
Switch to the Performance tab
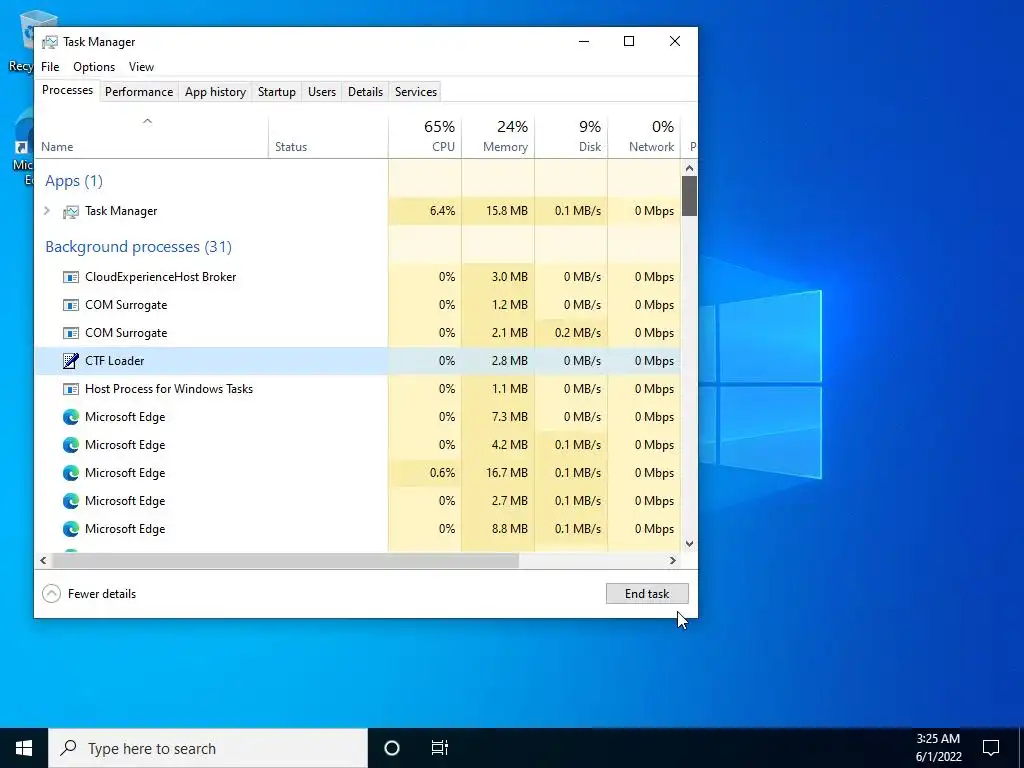(139, 92)
